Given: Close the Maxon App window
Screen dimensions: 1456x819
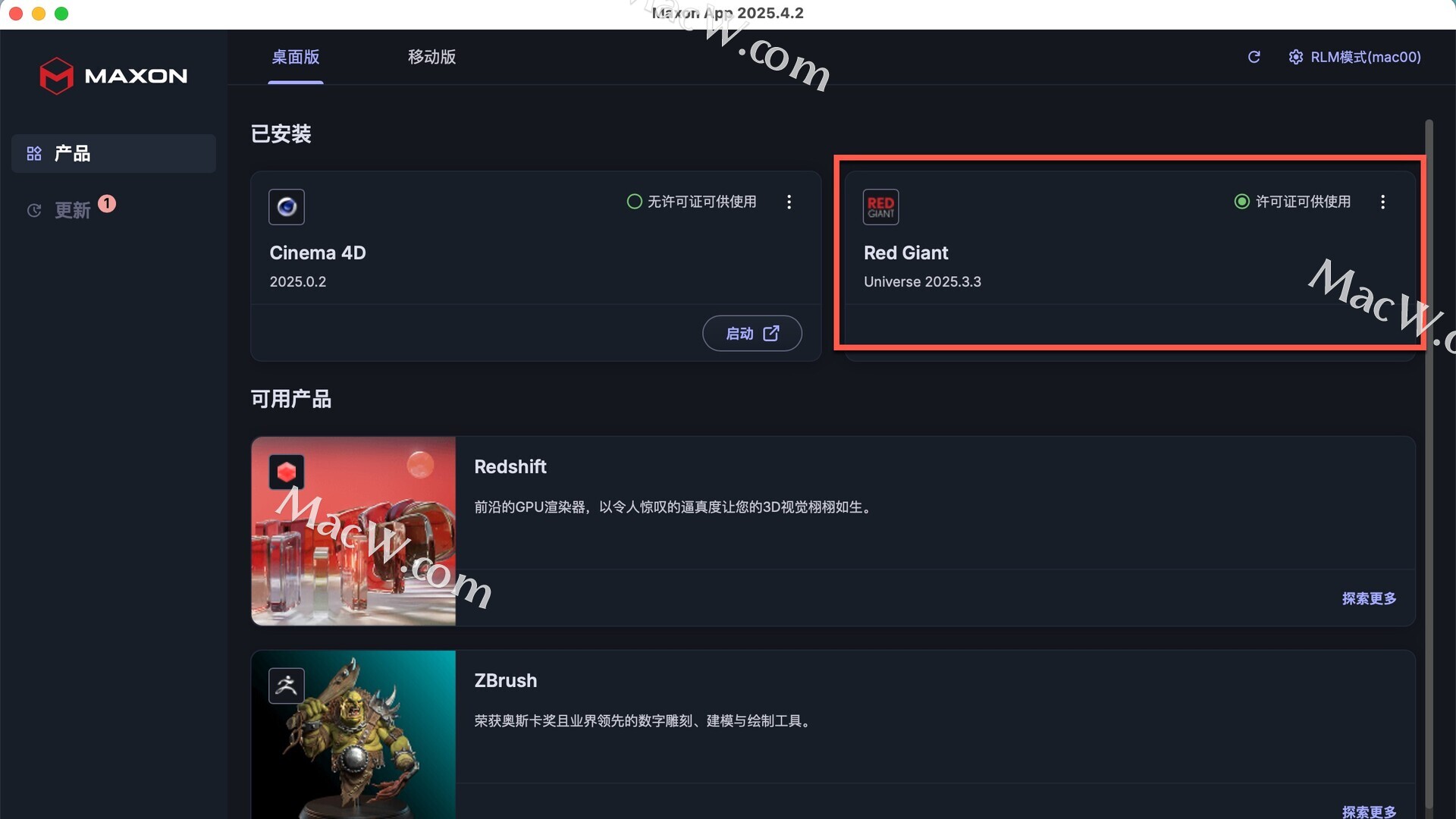Looking at the screenshot, I should point(15,14).
